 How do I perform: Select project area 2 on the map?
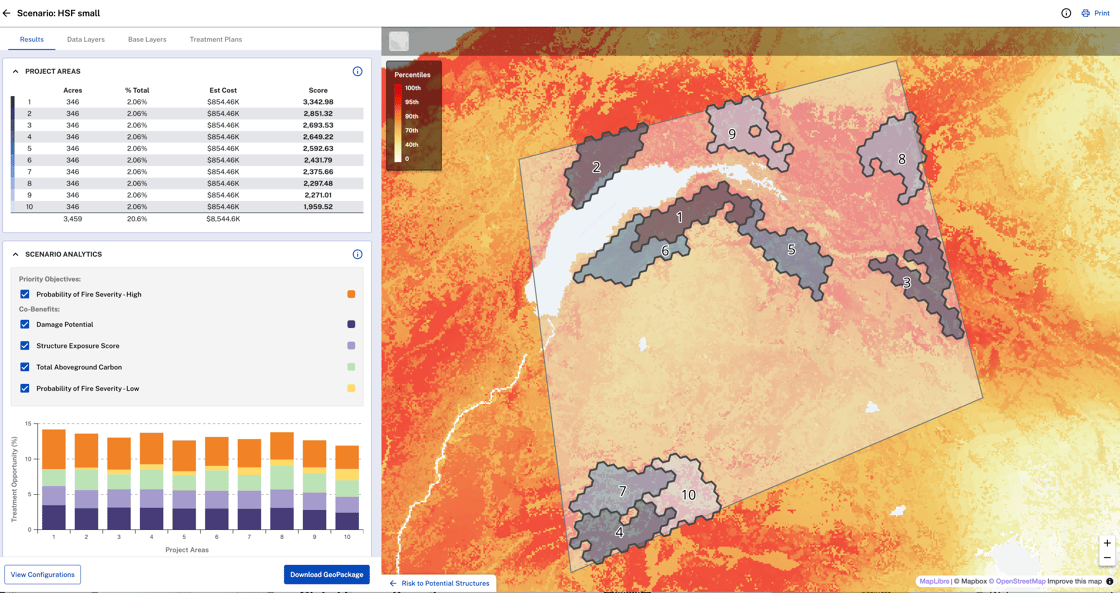597,167
